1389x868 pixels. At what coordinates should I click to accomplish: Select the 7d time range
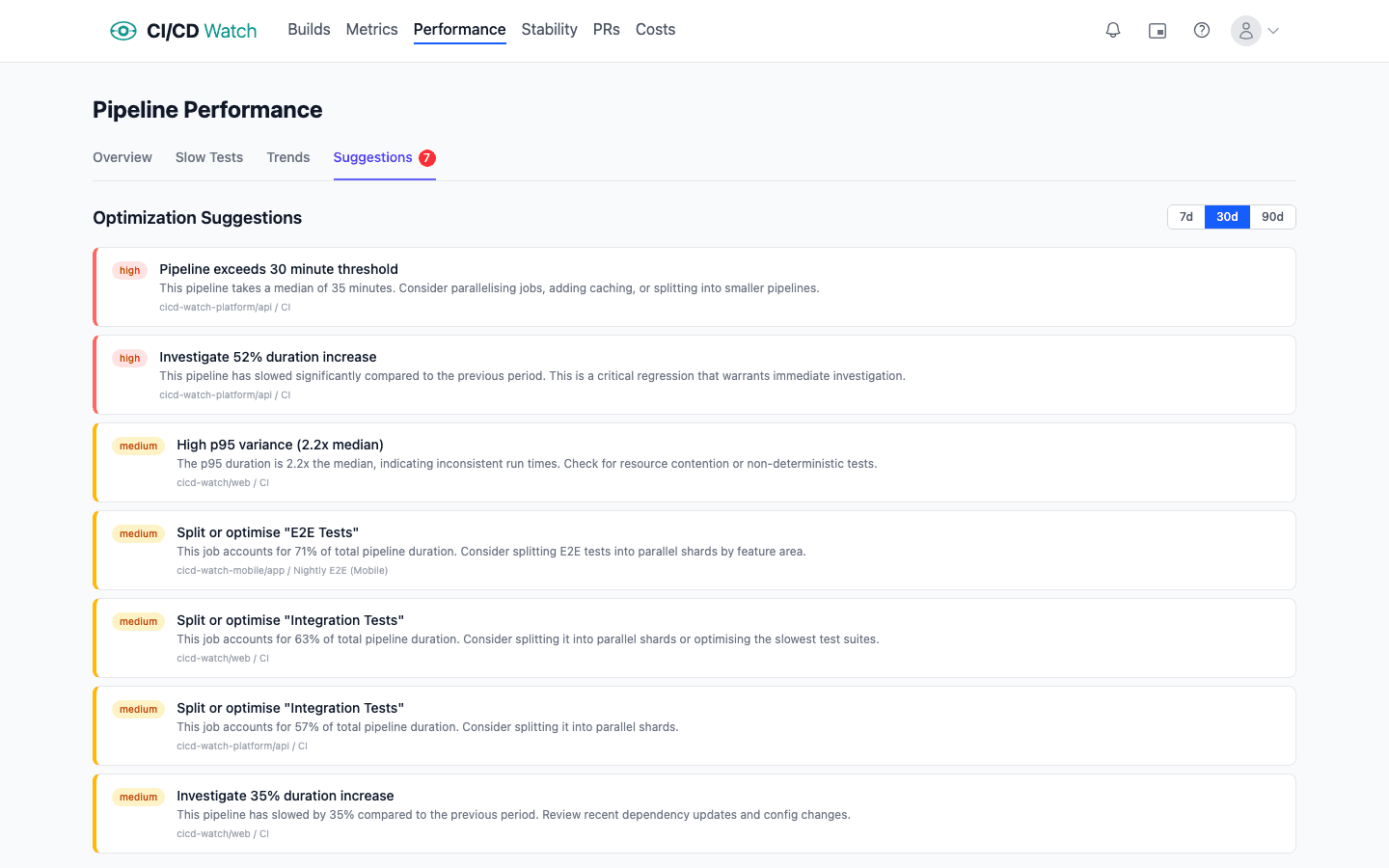1186,217
